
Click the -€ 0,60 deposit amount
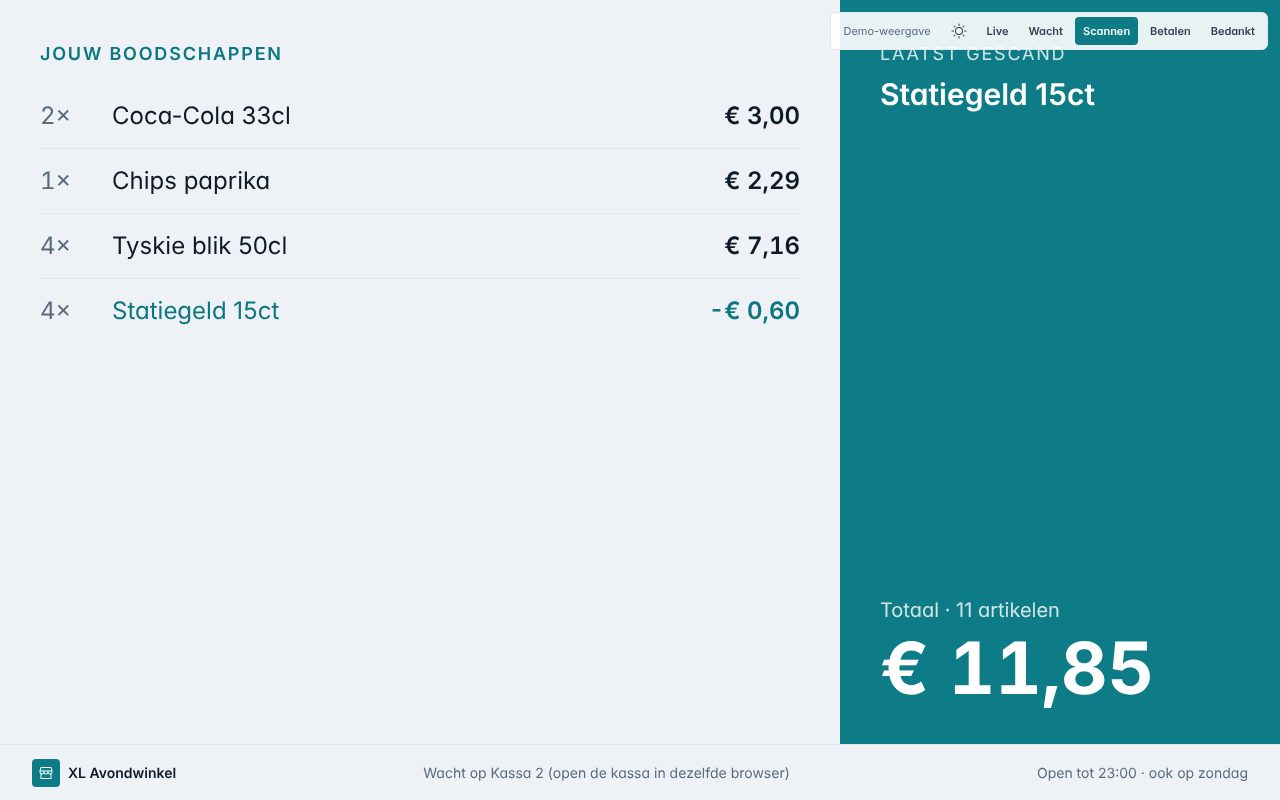pyautogui.click(x=755, y=311)
